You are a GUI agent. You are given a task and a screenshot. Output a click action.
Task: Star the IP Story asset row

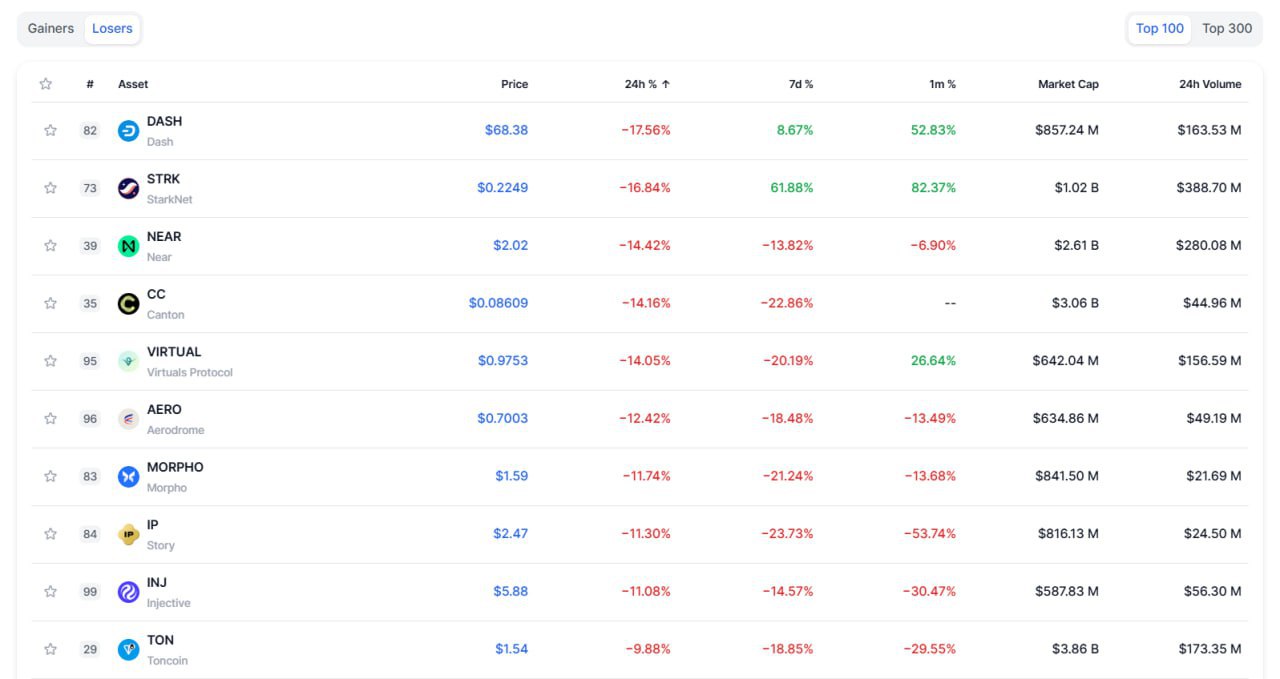50,534
